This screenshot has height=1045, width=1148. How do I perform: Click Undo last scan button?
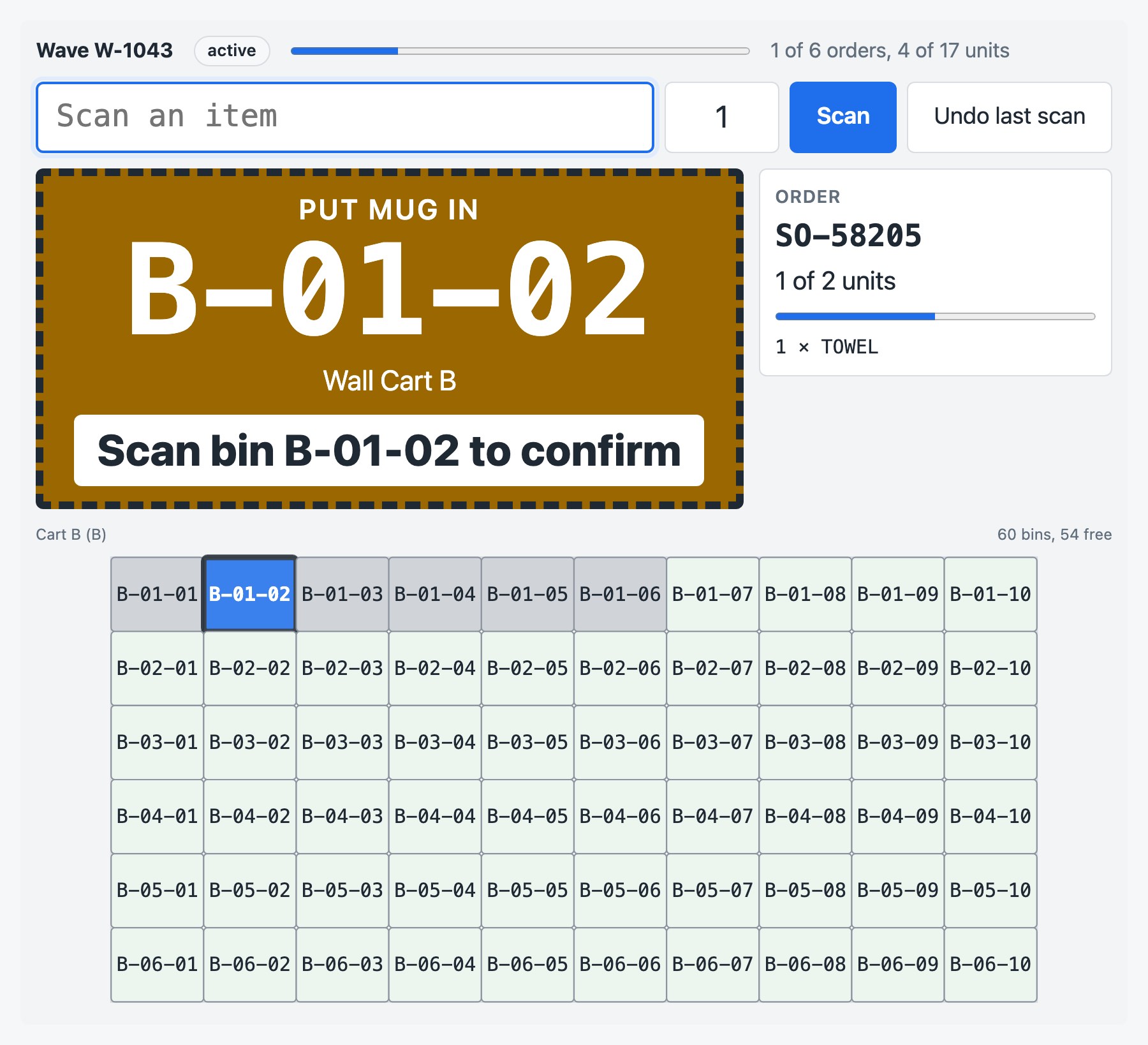(1009, 117)
